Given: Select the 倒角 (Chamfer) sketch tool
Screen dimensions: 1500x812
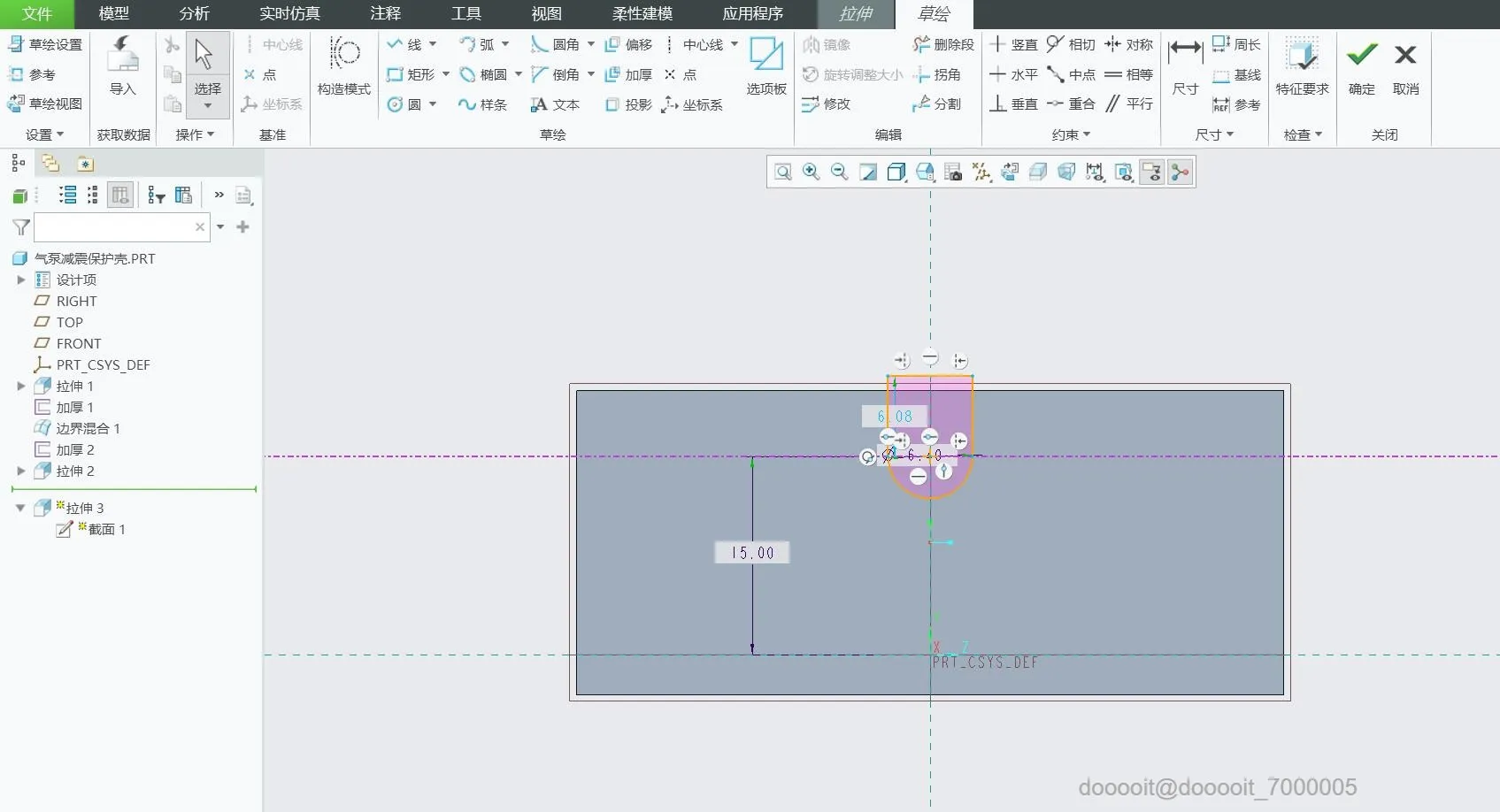Looking at the screenshot, I should point(556,74).
